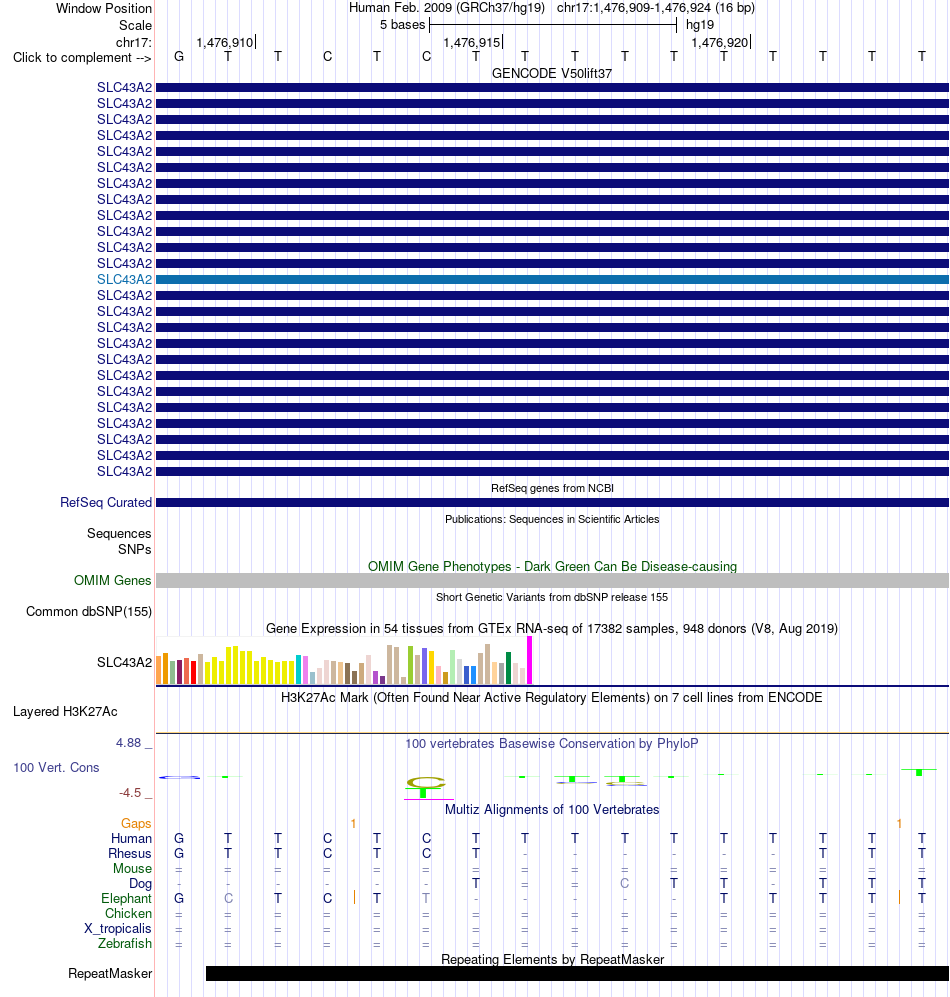Click the orange Gaps label
The height and width of the screenshot is (997, 950).
coord(136,823)
